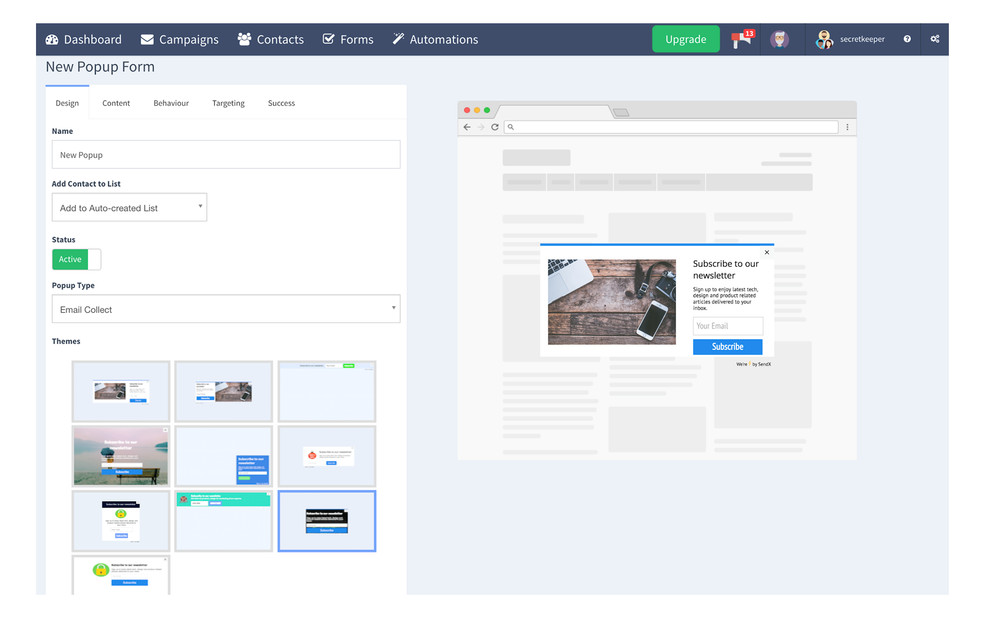Open the preview browser three-dot menu
The width and height of the screenshot is (1000, 617).
click(847, 127)
